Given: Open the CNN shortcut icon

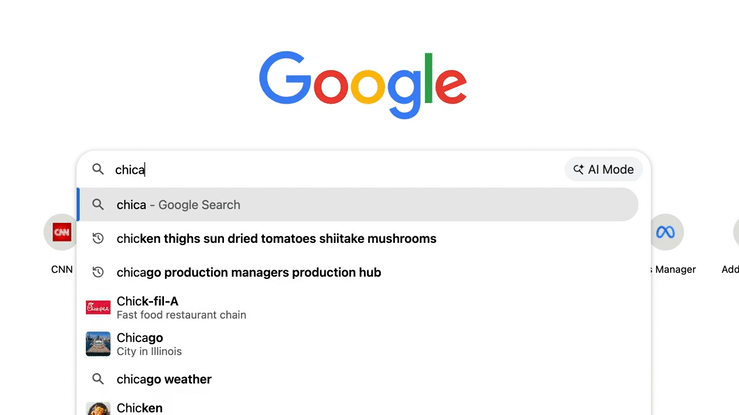Looking at the screenshot, I should point(62,233).
